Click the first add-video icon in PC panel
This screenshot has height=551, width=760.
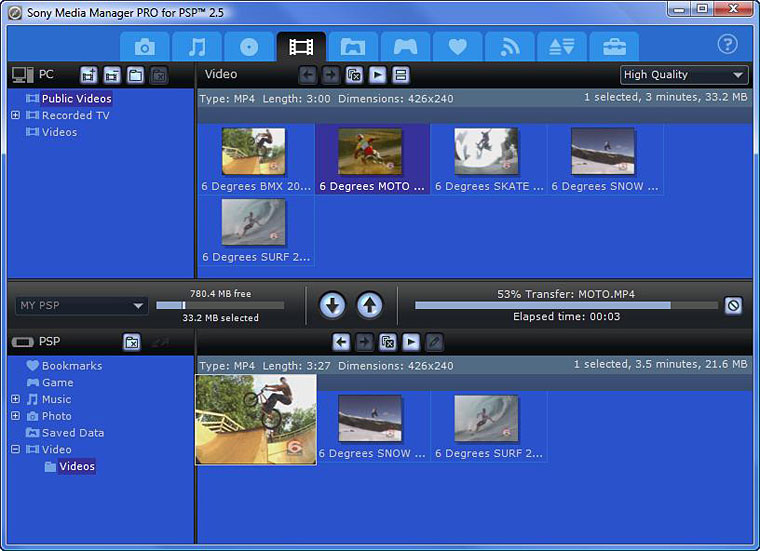point(89,75)
